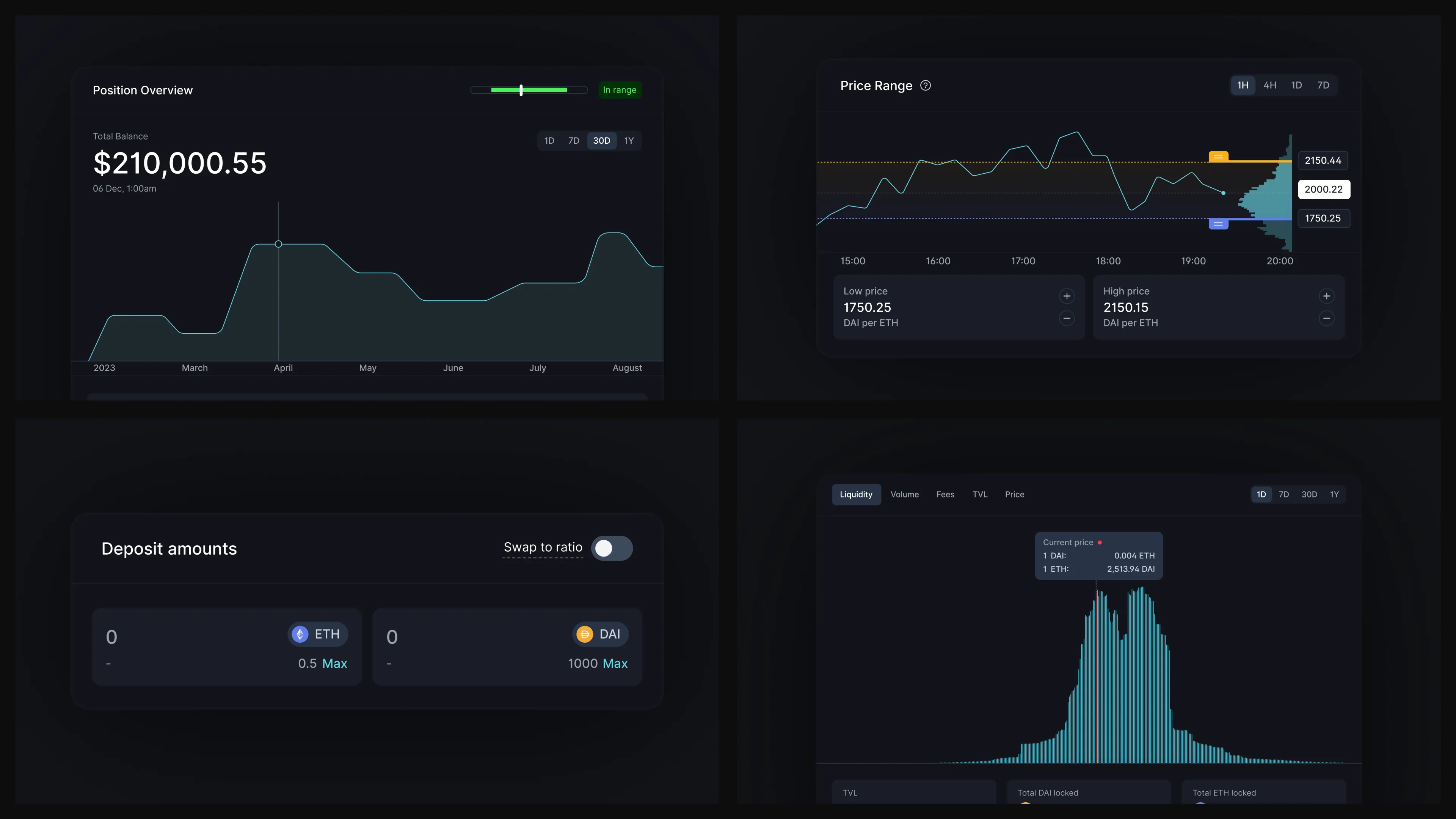Click the position range indicator bar
Viewport: 1456px width, 819px height.
pos(529,90)
